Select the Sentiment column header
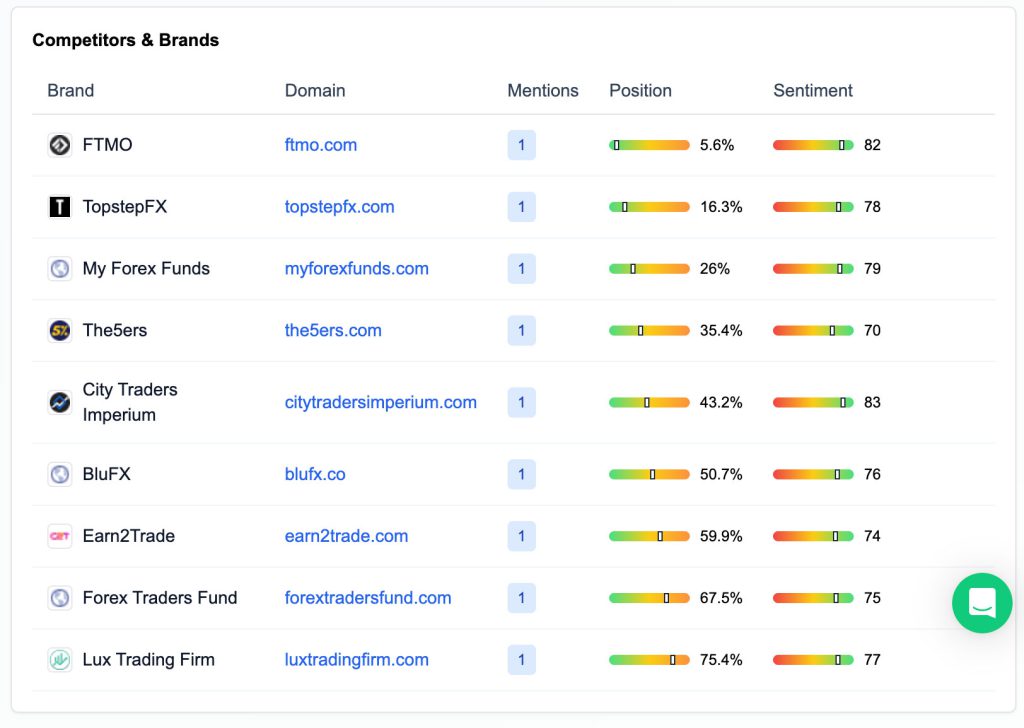 (812, 90)
